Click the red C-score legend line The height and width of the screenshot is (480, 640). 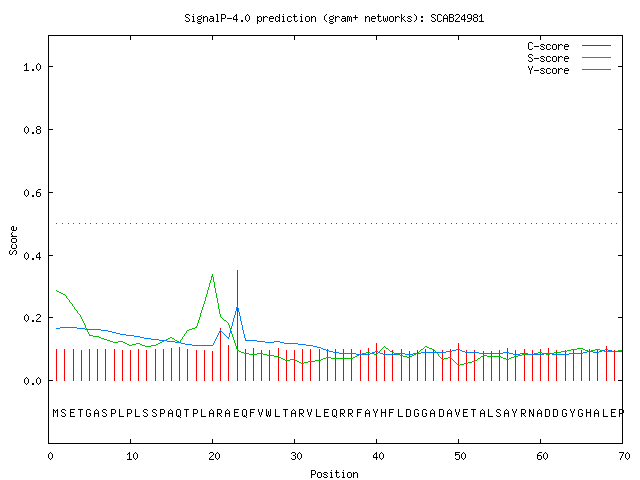[x=596, y=46]
